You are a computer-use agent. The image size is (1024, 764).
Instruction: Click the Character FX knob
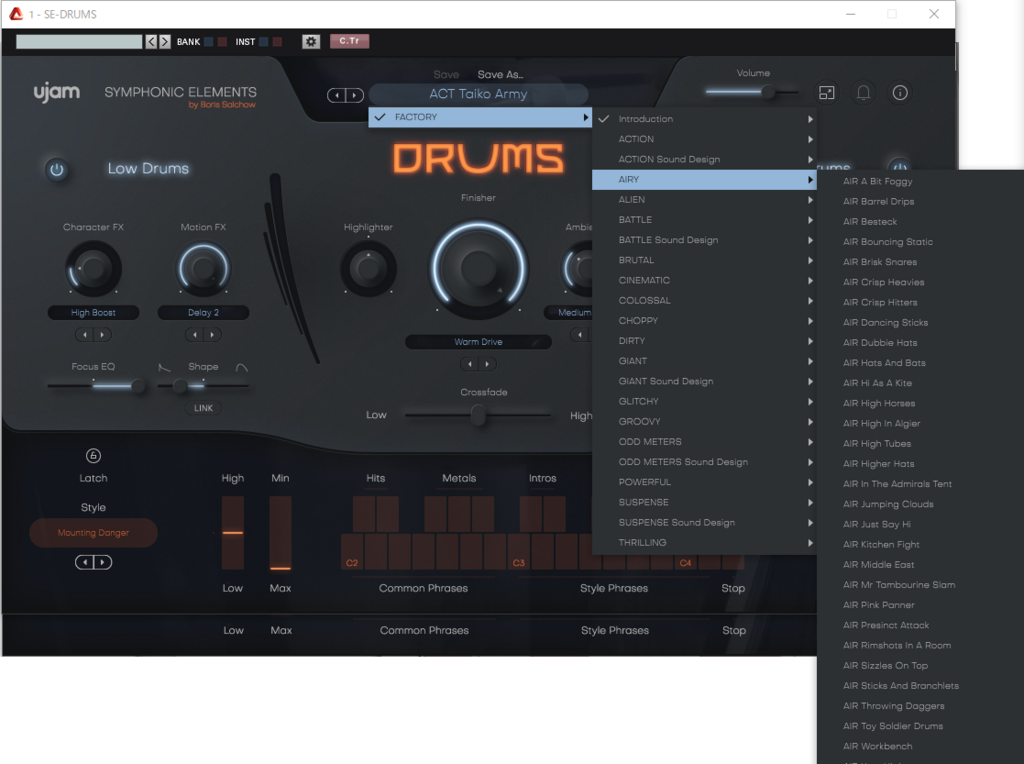[x=93, y=268]
